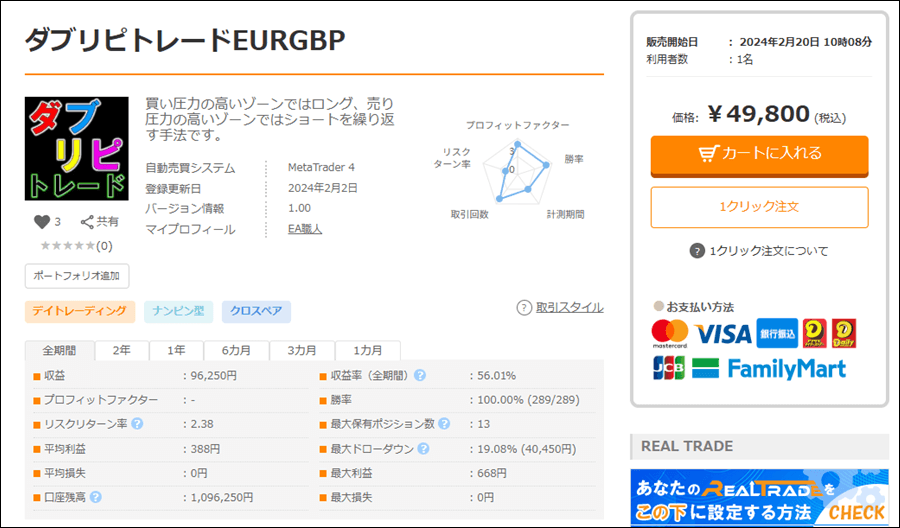Click help icon next to 収益率（全期間）
The width and height of the screenshot is (900, 528).
(x=420, y=376)
